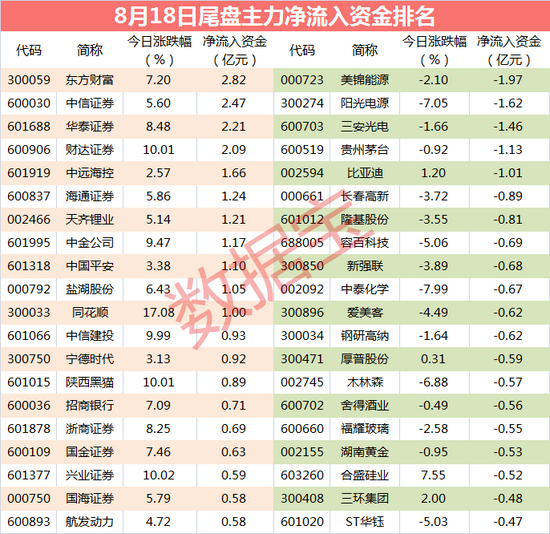Screen dimensions: 550x534
Task: Select stock name 中国平安
Action: [90, 266]
